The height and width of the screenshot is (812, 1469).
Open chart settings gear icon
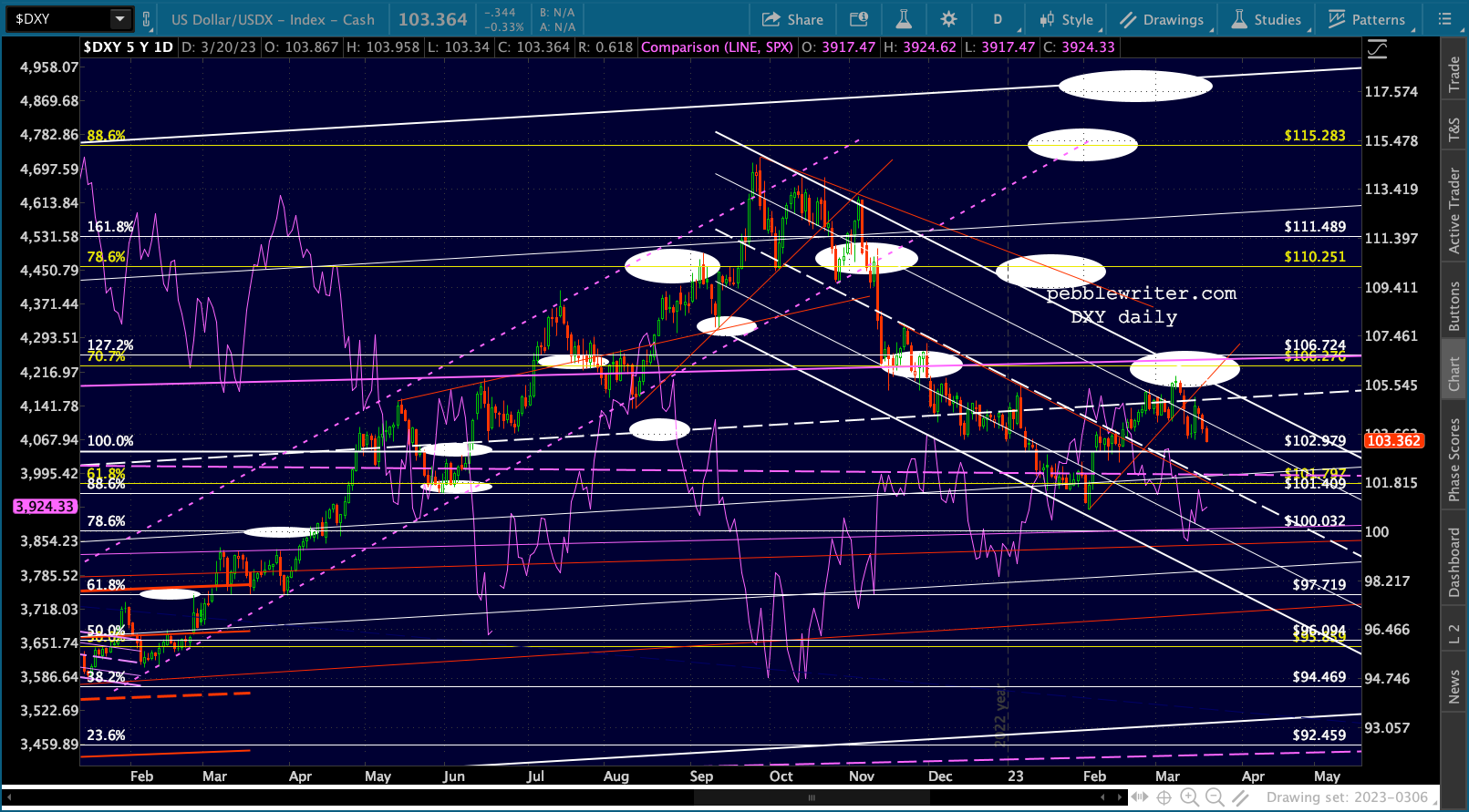coord(948,19)
